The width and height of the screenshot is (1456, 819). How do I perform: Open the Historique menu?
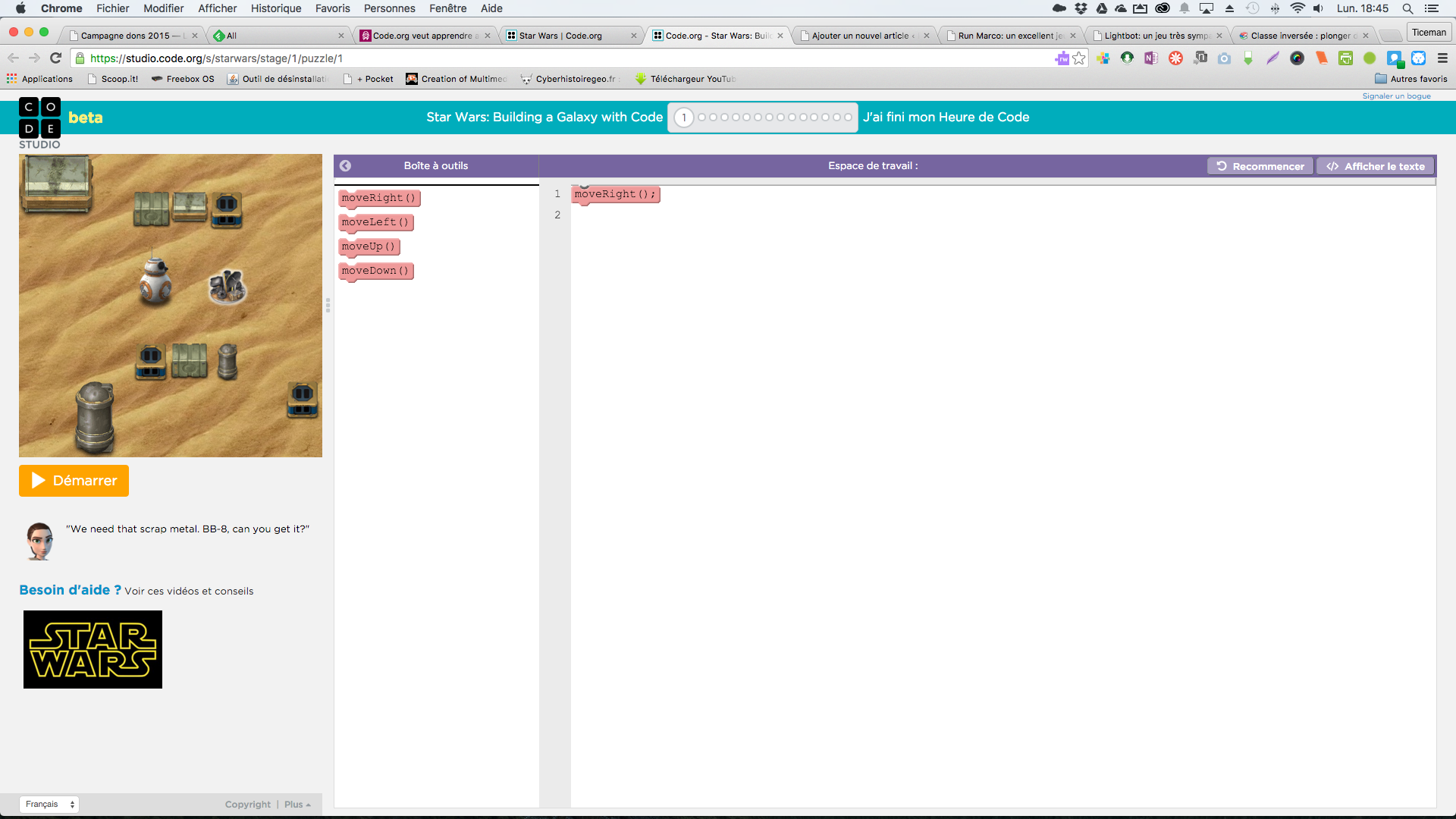coord(276,8)
